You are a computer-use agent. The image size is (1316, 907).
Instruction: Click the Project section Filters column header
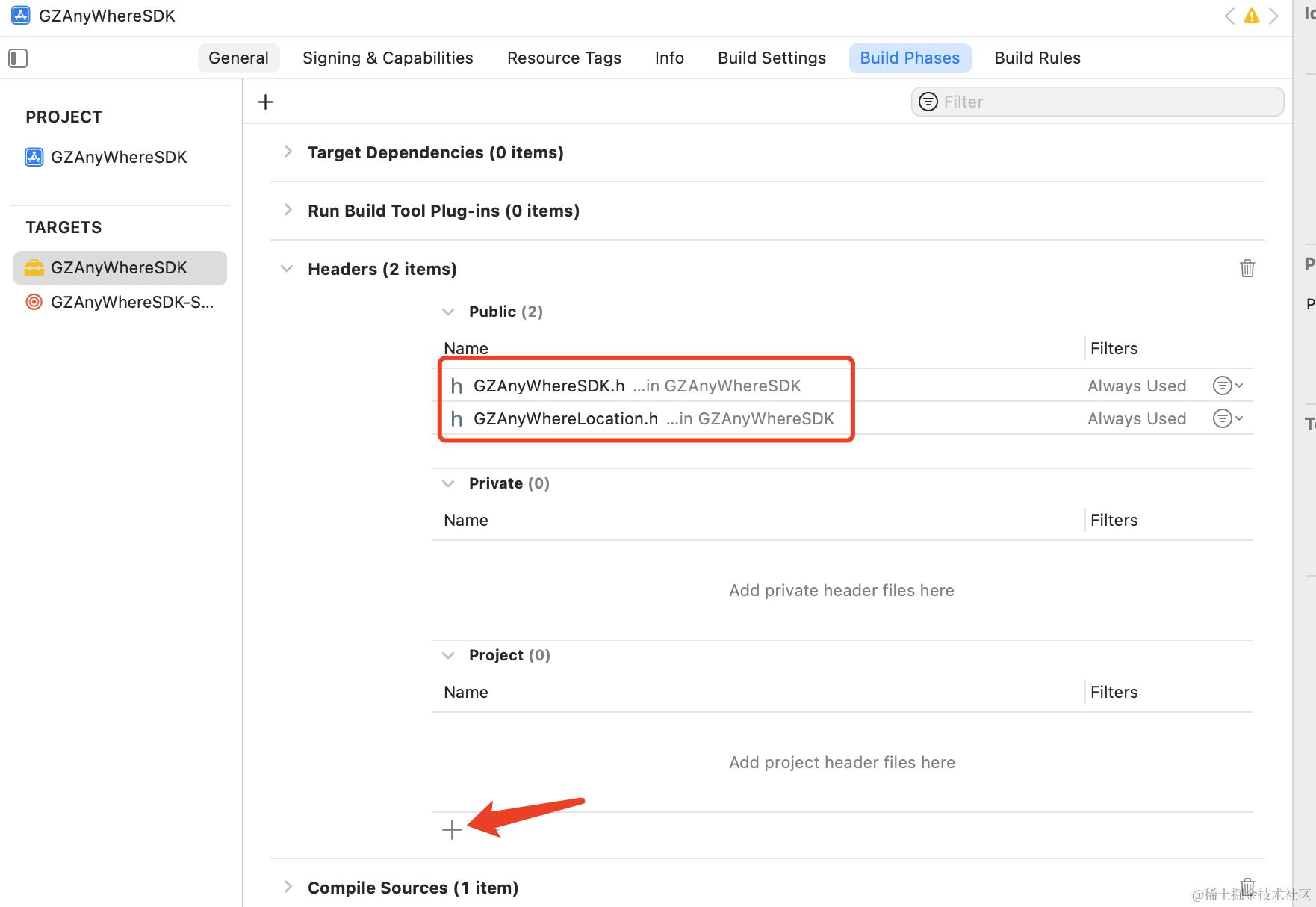point(1114,692)
